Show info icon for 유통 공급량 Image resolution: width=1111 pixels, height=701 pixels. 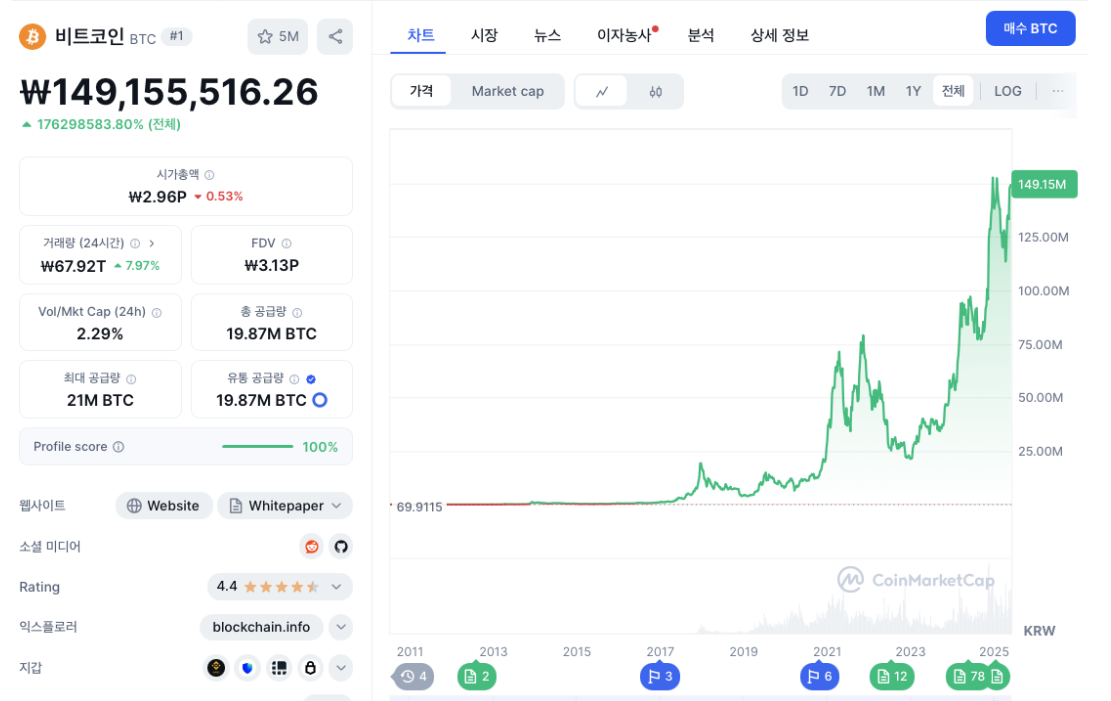[x=294, y=379]
